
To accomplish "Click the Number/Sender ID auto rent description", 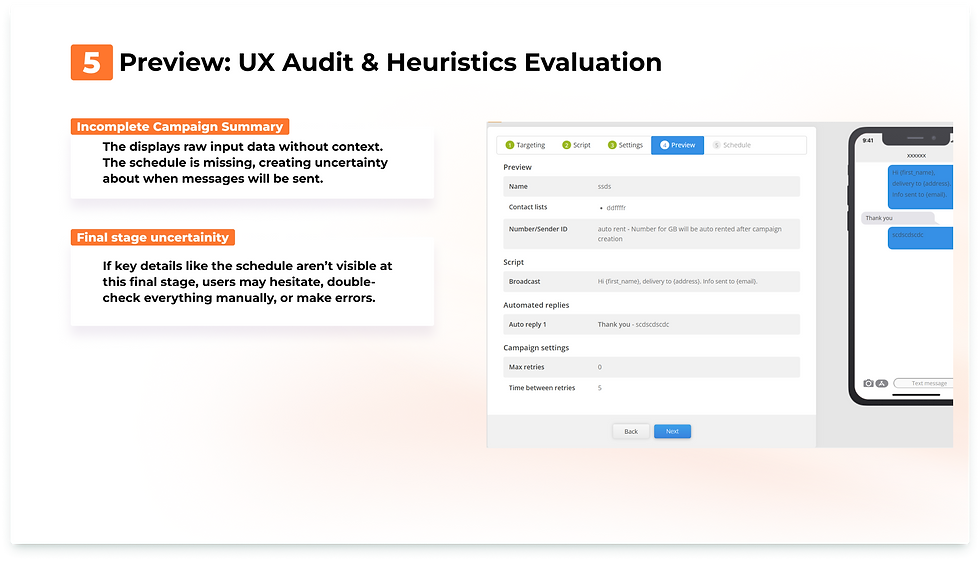I will pyautogui.click(x=689, y=234).
